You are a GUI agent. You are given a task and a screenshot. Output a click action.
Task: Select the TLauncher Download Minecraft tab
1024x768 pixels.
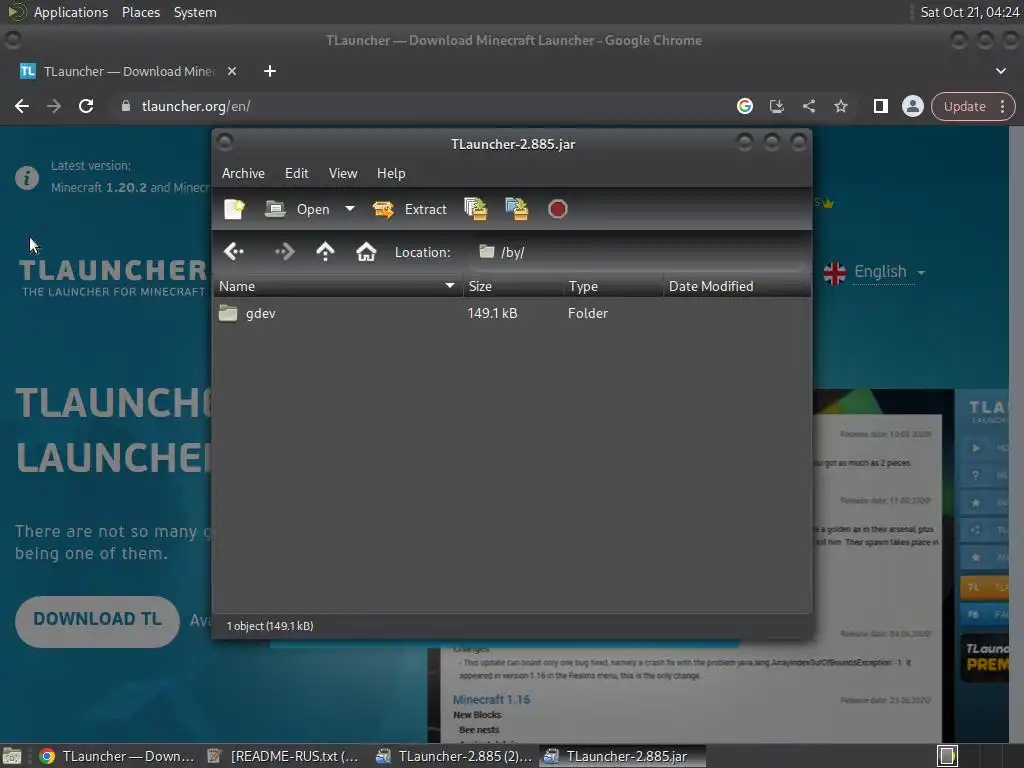[128, 71]
